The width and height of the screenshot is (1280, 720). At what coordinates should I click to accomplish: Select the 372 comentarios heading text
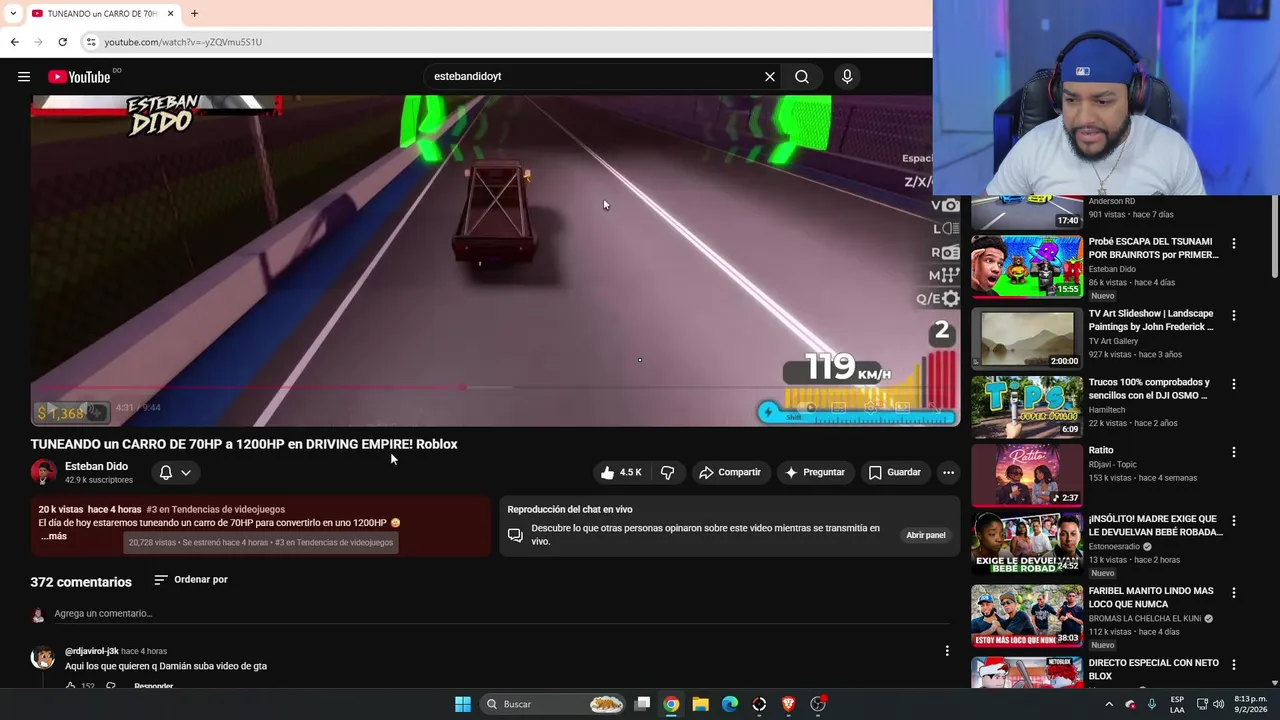pos(81,582)
